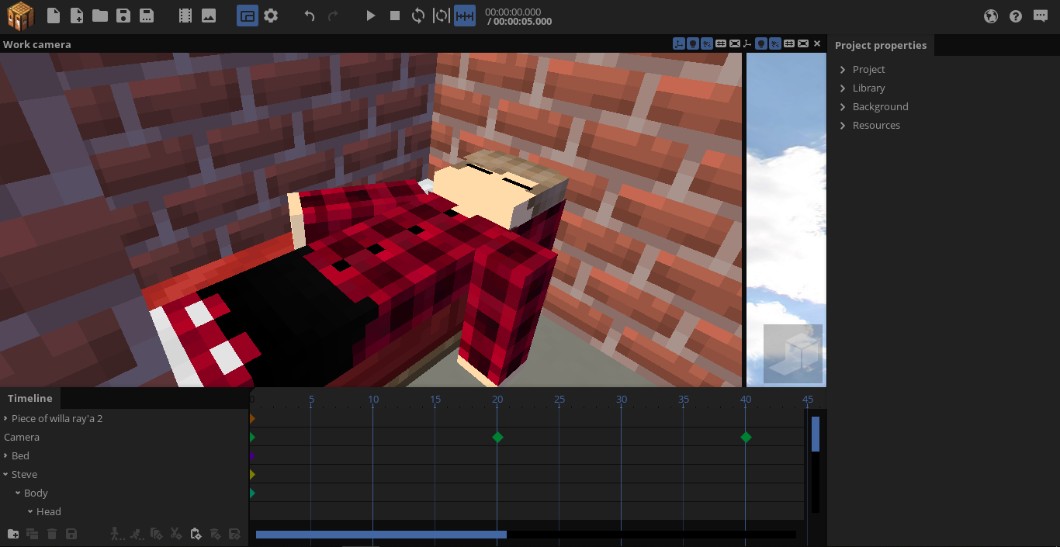This screenshot has height=547, width=1060.
Task: Switch to the Timeline tab
Action: click(30, 398)
